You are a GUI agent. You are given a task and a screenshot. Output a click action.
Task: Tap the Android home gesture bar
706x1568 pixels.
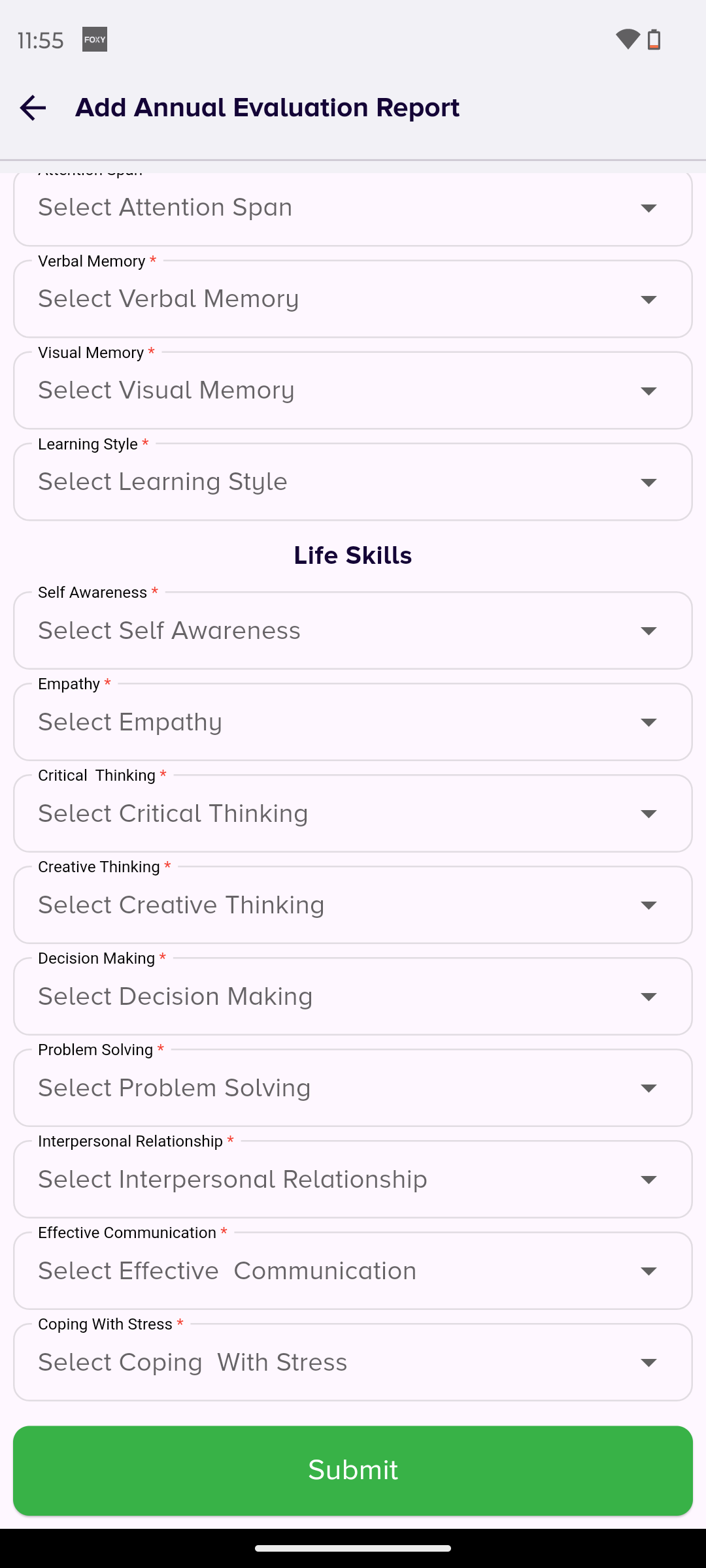[353, 1548]
